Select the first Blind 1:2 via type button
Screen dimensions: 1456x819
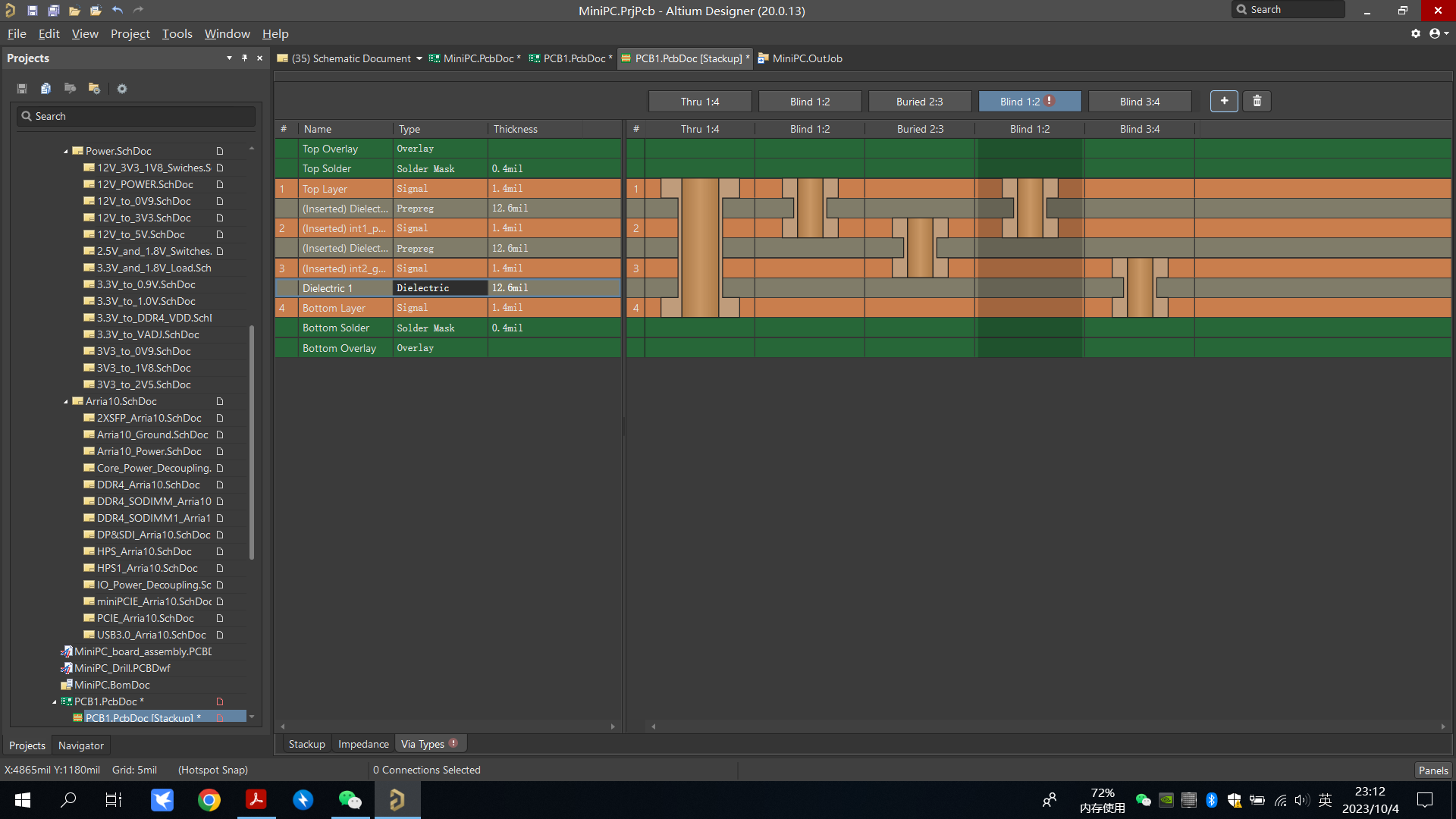(810, 102)
